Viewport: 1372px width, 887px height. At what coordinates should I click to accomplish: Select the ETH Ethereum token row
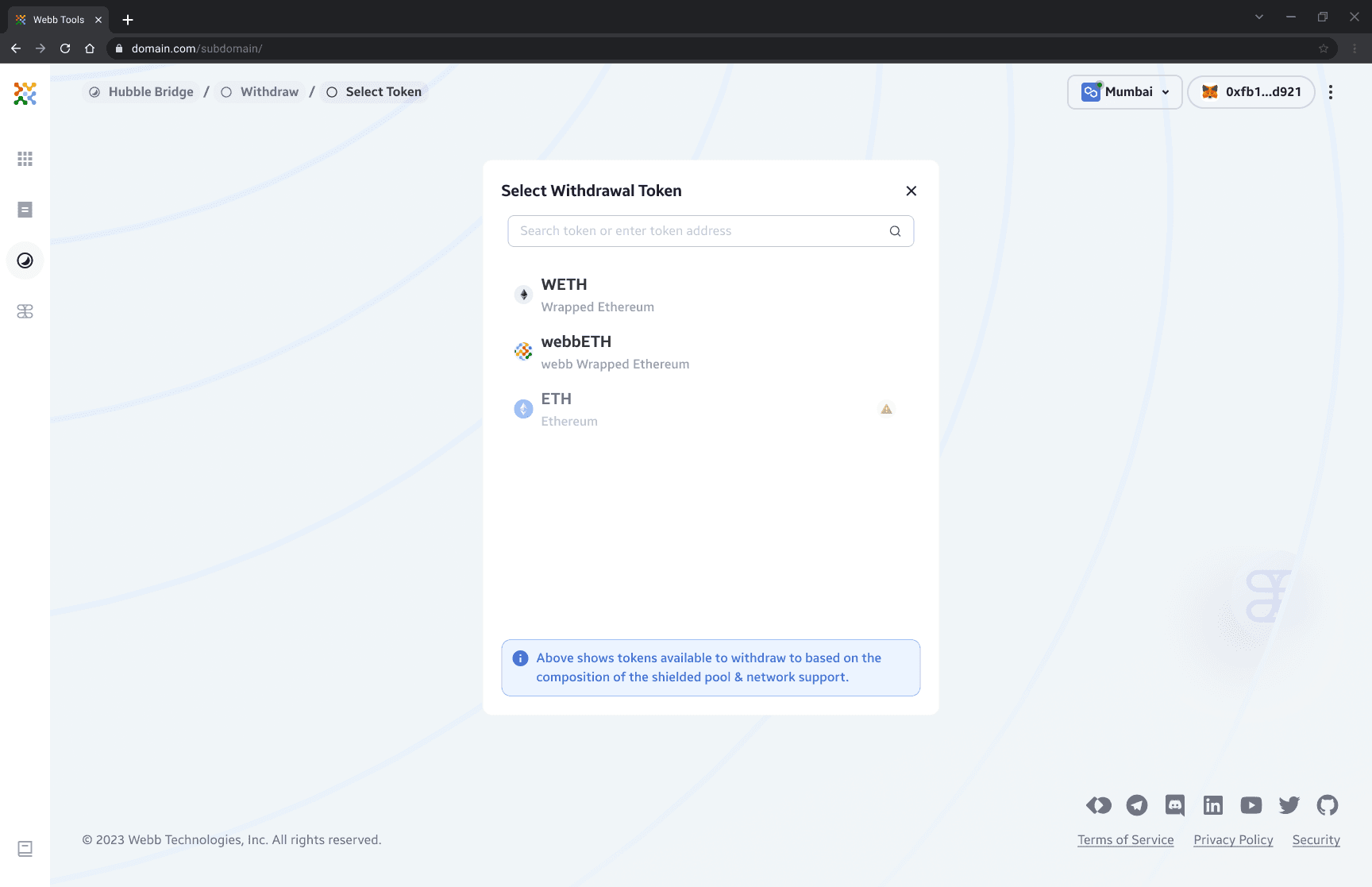[x=711, y=409]
